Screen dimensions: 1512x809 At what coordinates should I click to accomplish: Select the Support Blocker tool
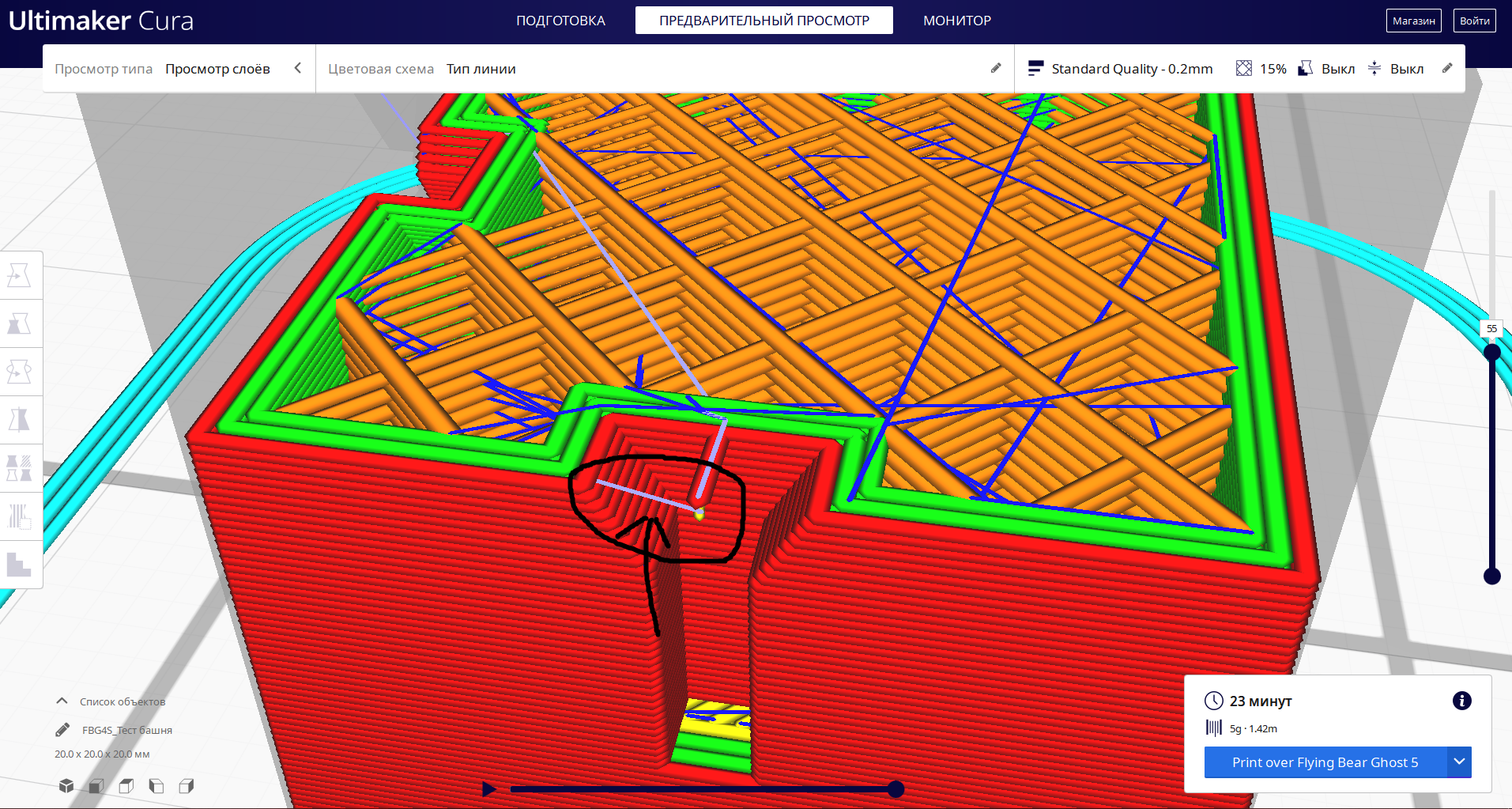[19, 516]
